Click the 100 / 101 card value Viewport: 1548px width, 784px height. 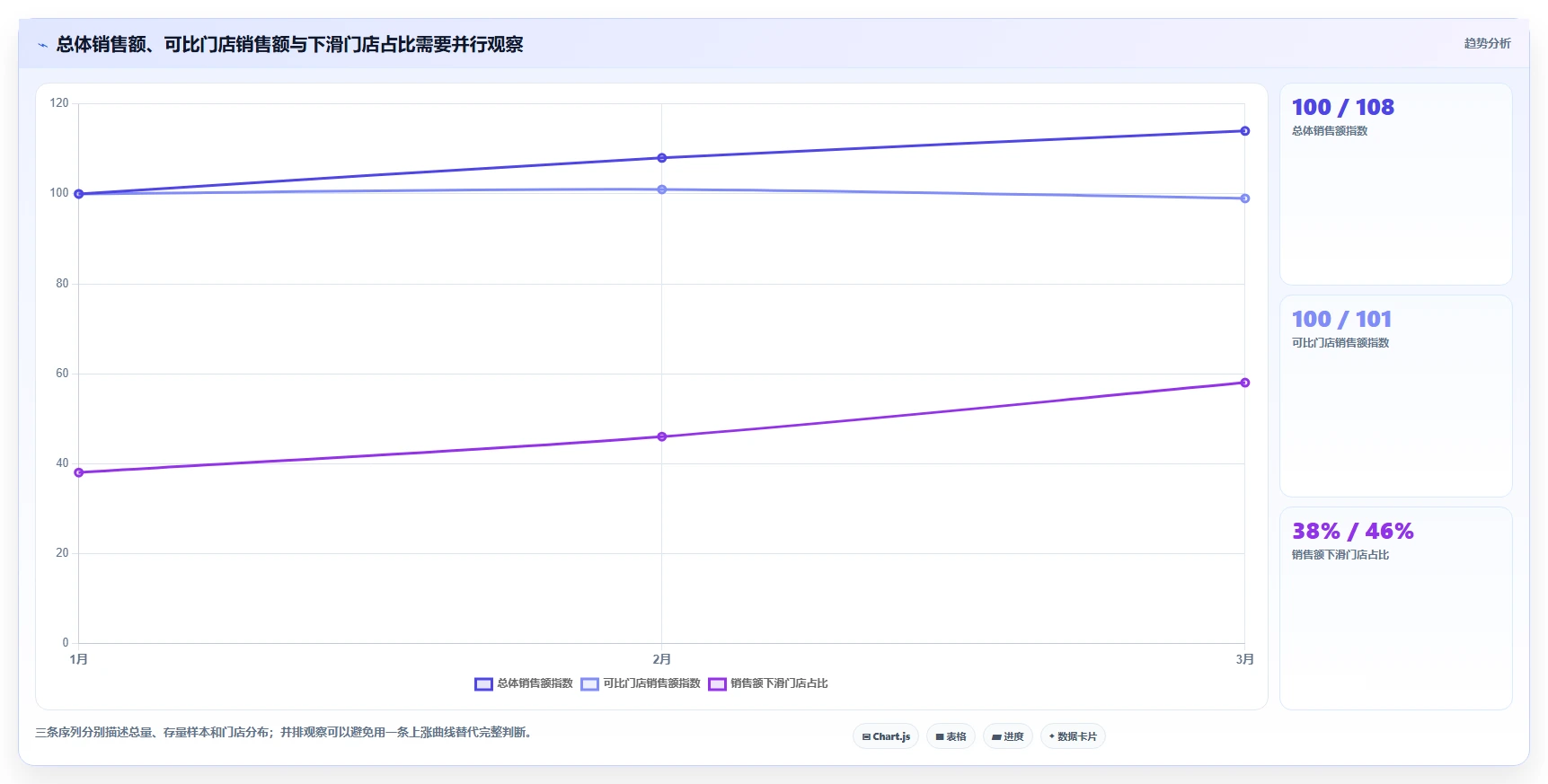(x=1341, y=320)
